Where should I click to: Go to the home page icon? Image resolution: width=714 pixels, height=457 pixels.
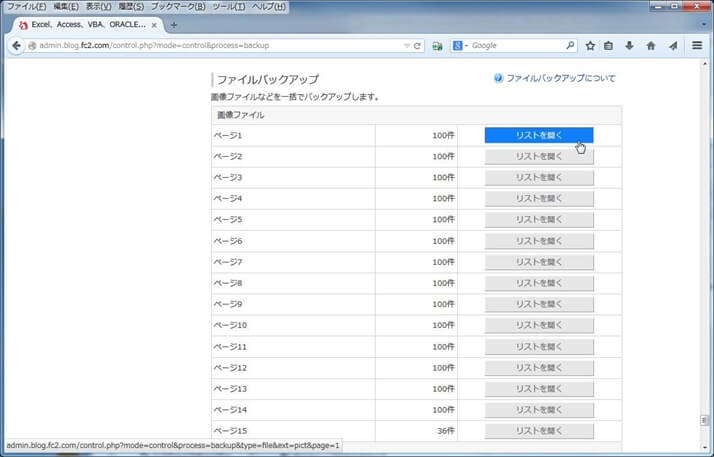pyautogui.click(x=651, y=46)
